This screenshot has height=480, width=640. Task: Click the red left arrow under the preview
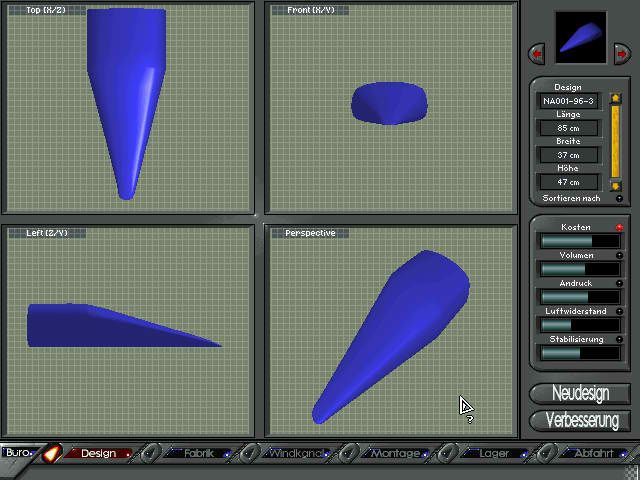537,52
